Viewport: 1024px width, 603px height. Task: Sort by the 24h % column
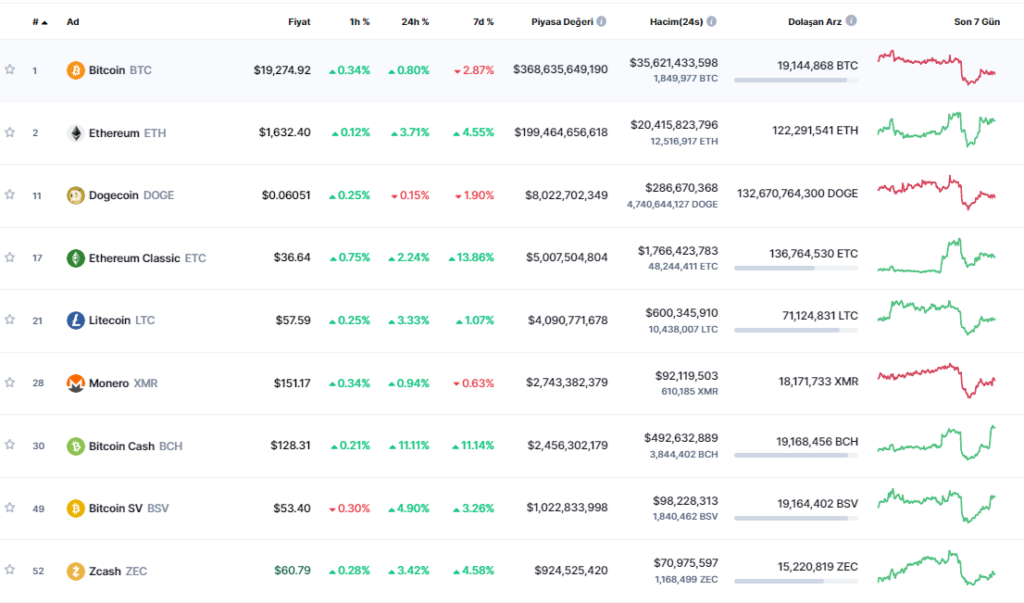[415, 22]
